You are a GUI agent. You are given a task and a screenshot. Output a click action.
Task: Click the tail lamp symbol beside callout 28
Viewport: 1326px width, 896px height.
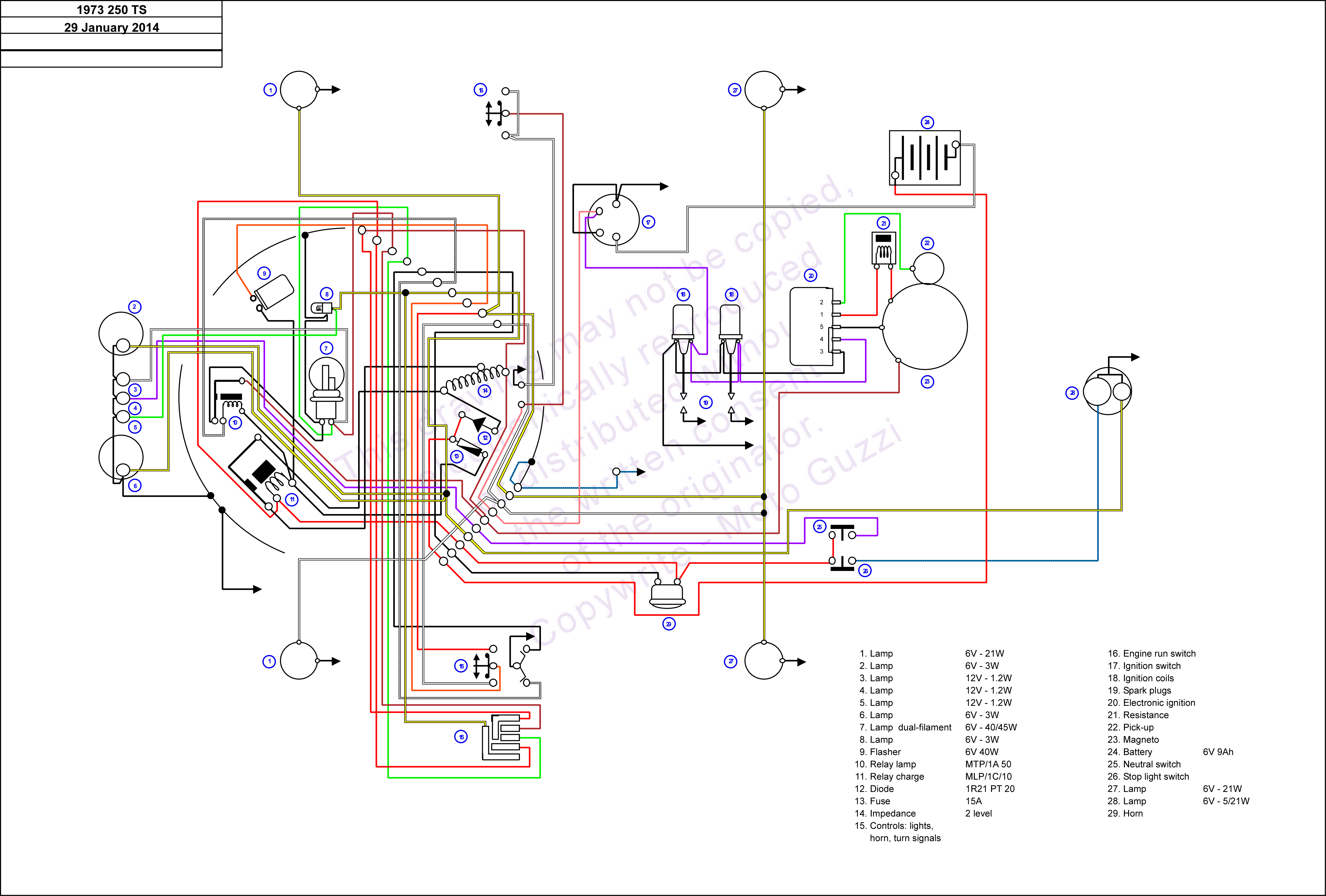[x=1107, y=391]
